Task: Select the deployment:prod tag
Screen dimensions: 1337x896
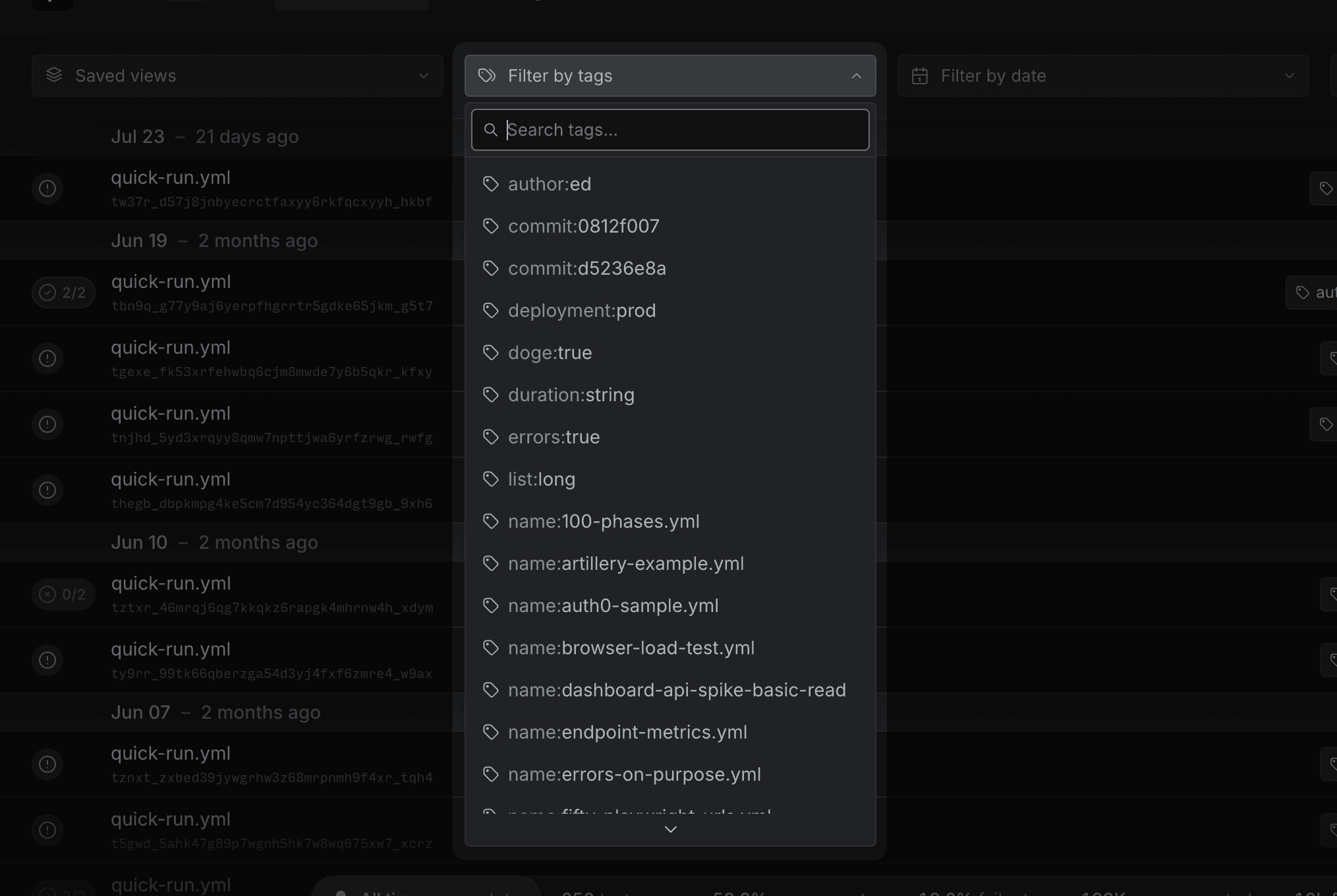Action: (x=670, y=310)
